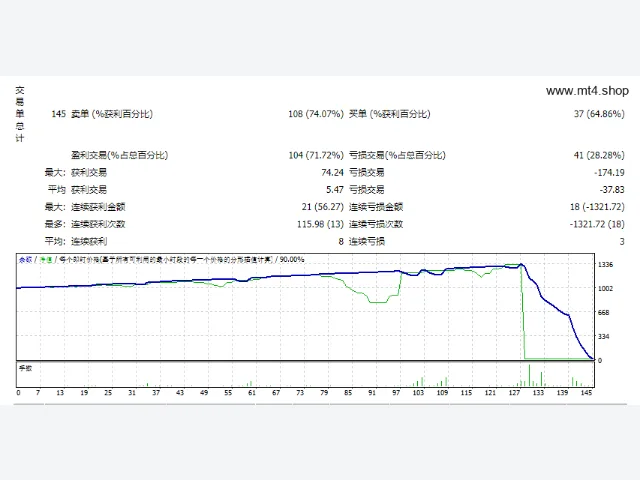
Task: Select the average loss trade value -37.83
Action: coord(612,190)
